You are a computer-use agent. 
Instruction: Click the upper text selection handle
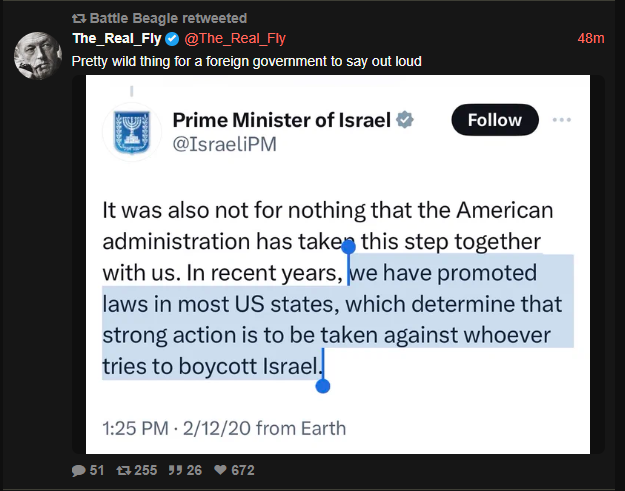348,247
